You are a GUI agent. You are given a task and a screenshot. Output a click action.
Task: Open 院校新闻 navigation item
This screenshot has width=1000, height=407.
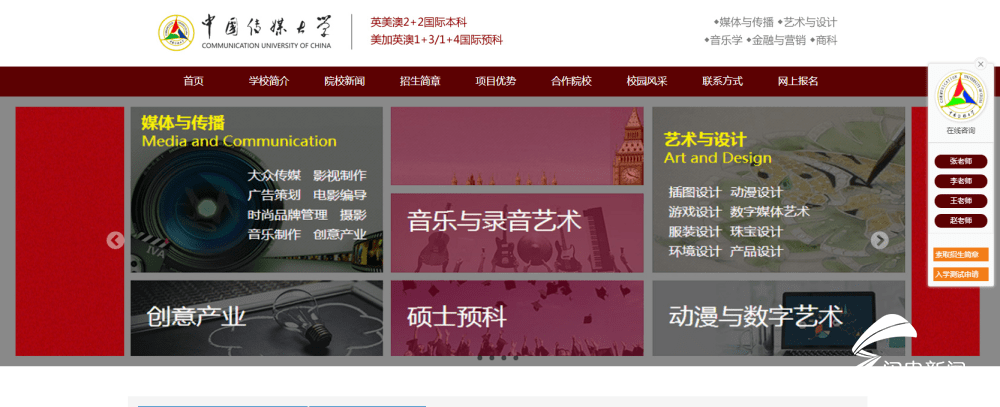tap(344, 81)
